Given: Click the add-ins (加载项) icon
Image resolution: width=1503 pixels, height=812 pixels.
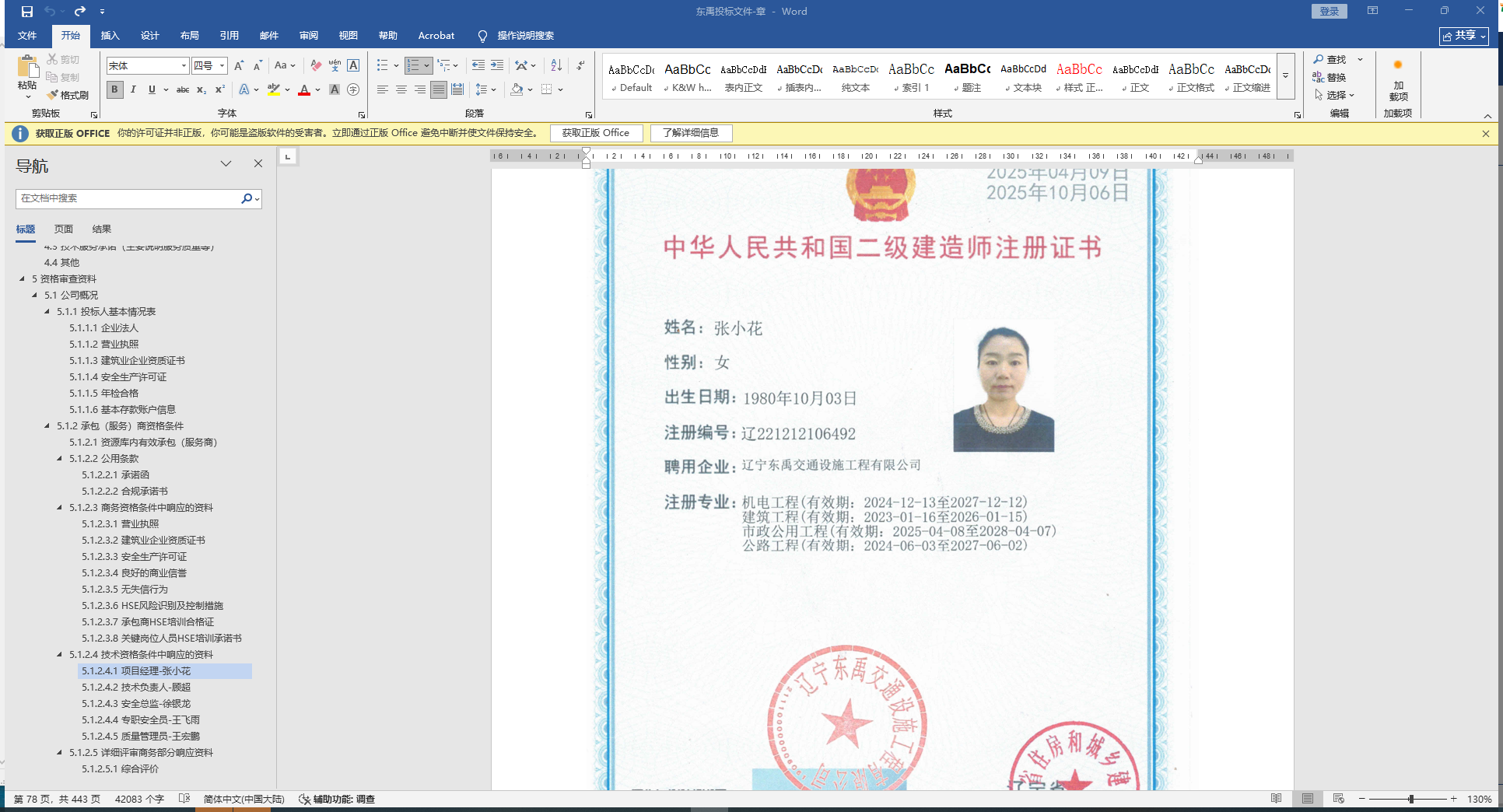Looking at the screenshot, I should [x=1398, y=82].
